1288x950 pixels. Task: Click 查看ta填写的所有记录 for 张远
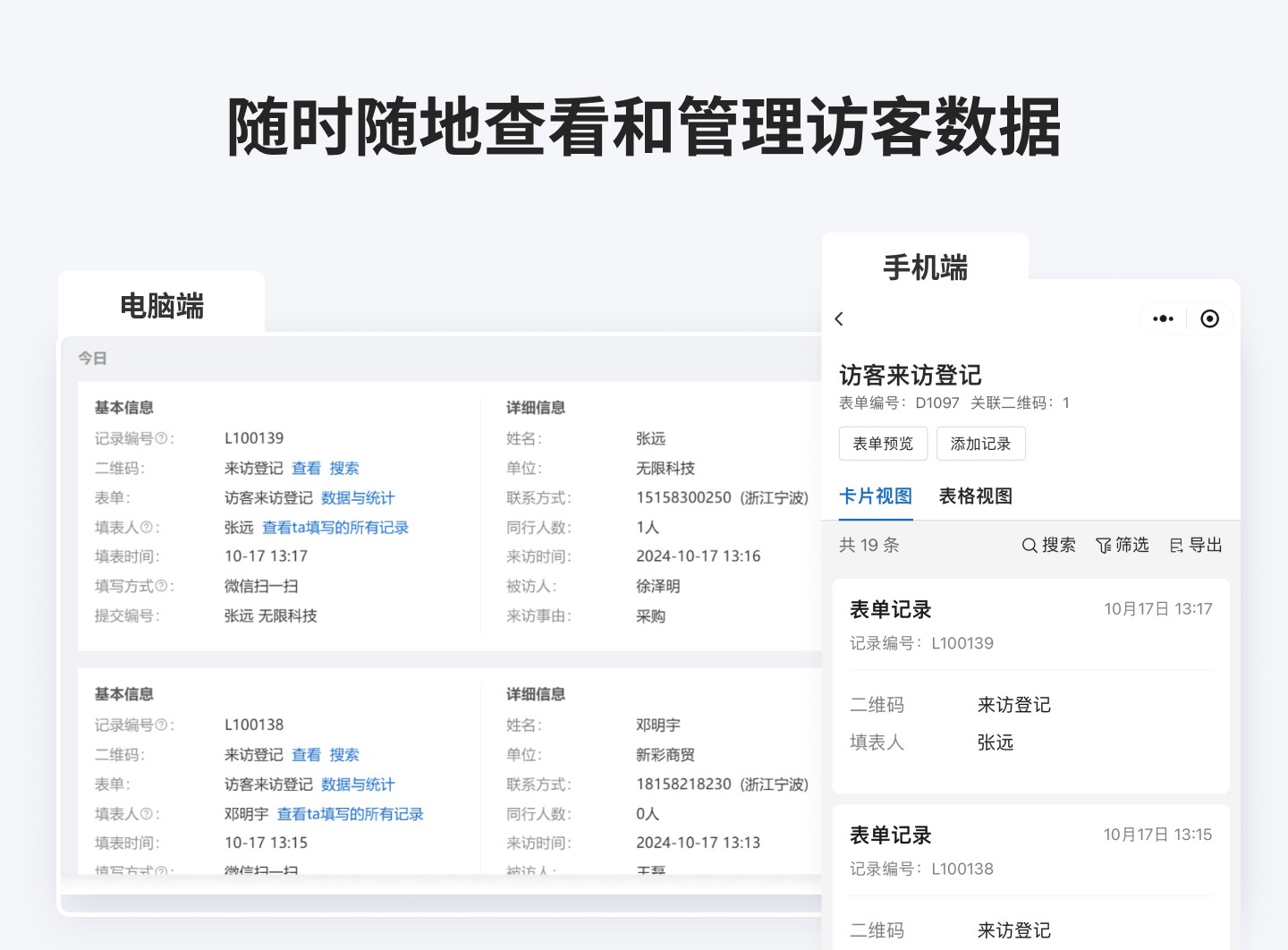[335, 527]
